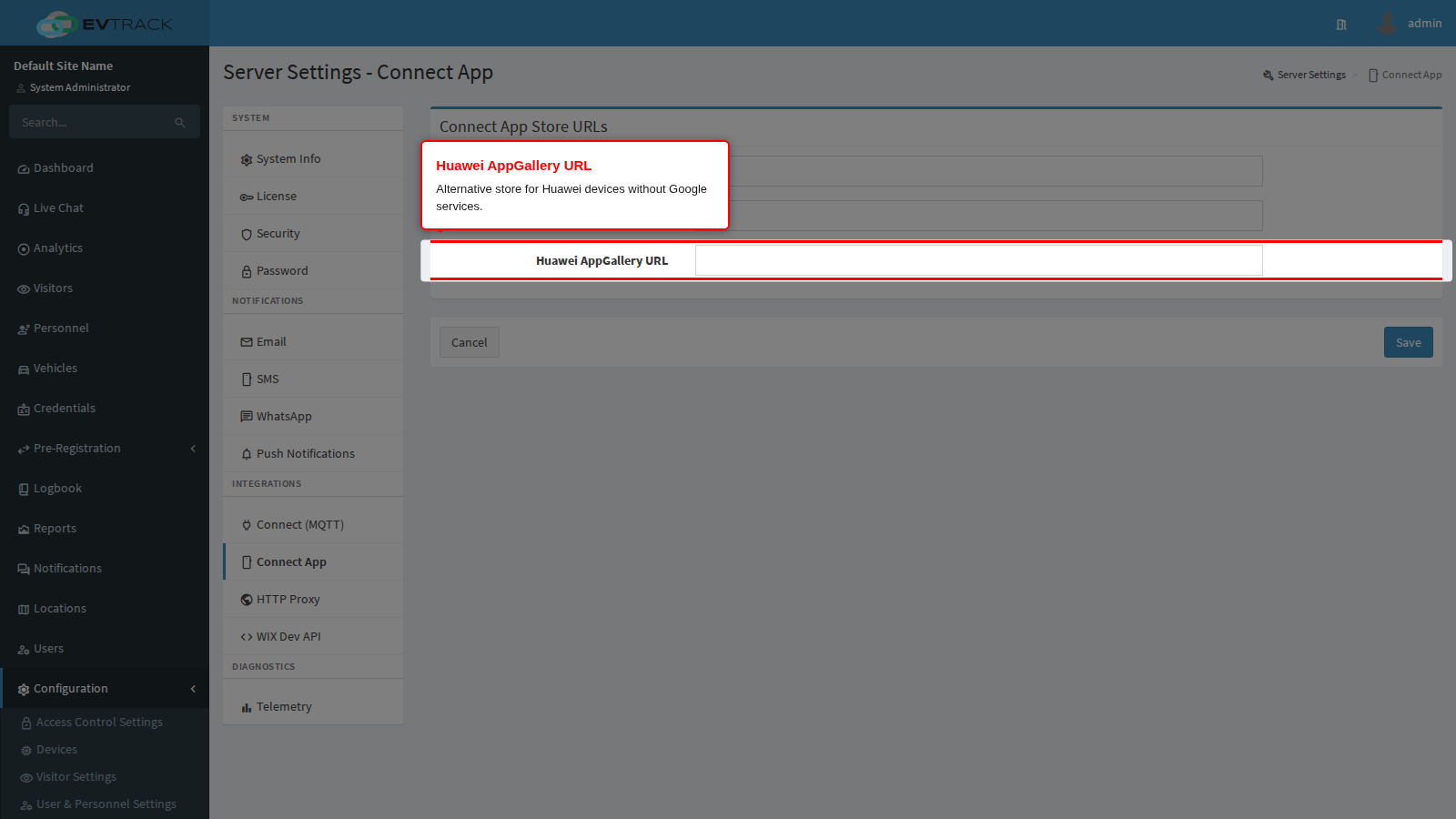The image size is (1456, 819).
Task: Click the Default Site Name text
Action: pos(64,66)
